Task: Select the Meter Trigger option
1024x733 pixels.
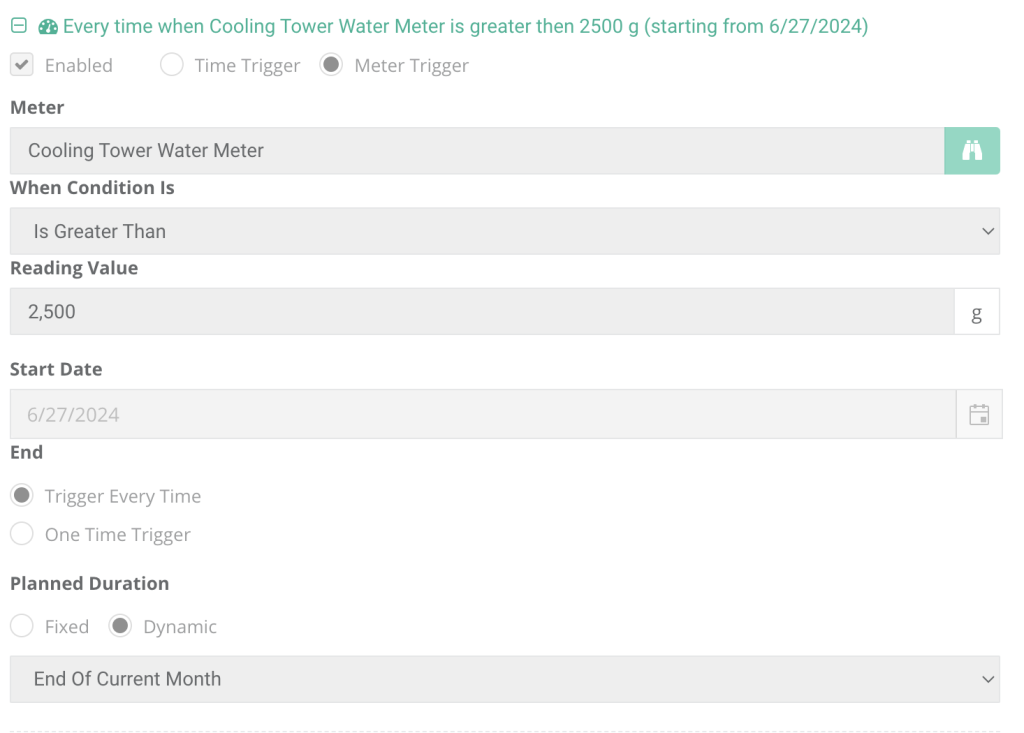Action: point(332,65)
